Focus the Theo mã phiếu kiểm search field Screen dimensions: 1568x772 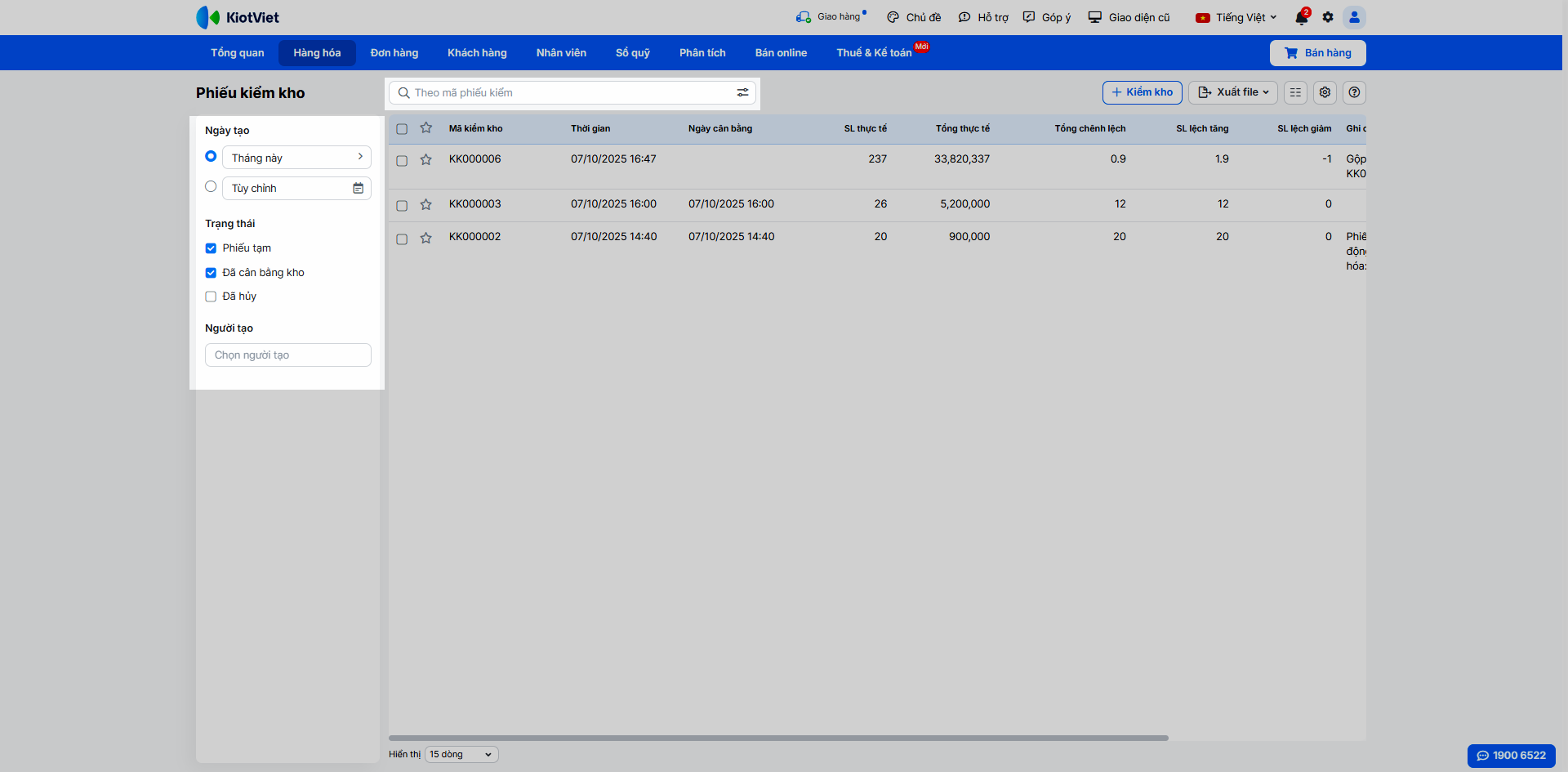pos(571,93)
